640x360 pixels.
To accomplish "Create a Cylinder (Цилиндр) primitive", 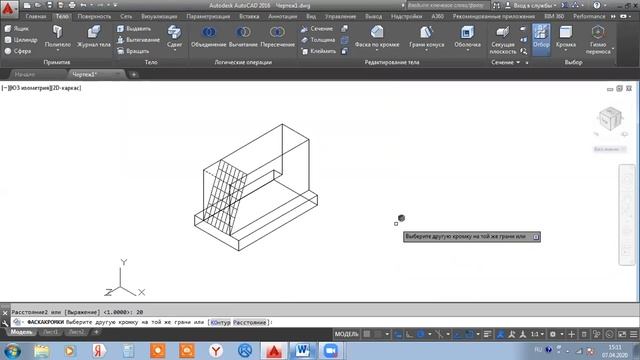I will click(21, 40).
